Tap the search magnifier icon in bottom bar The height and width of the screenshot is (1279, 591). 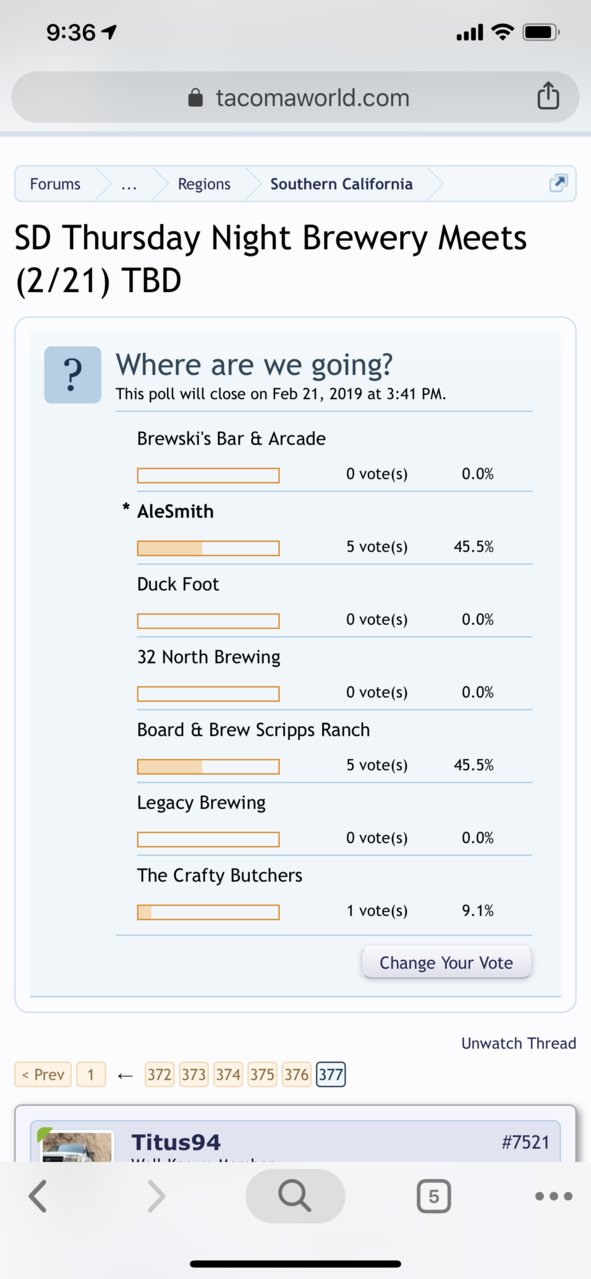click(295, 1196)
